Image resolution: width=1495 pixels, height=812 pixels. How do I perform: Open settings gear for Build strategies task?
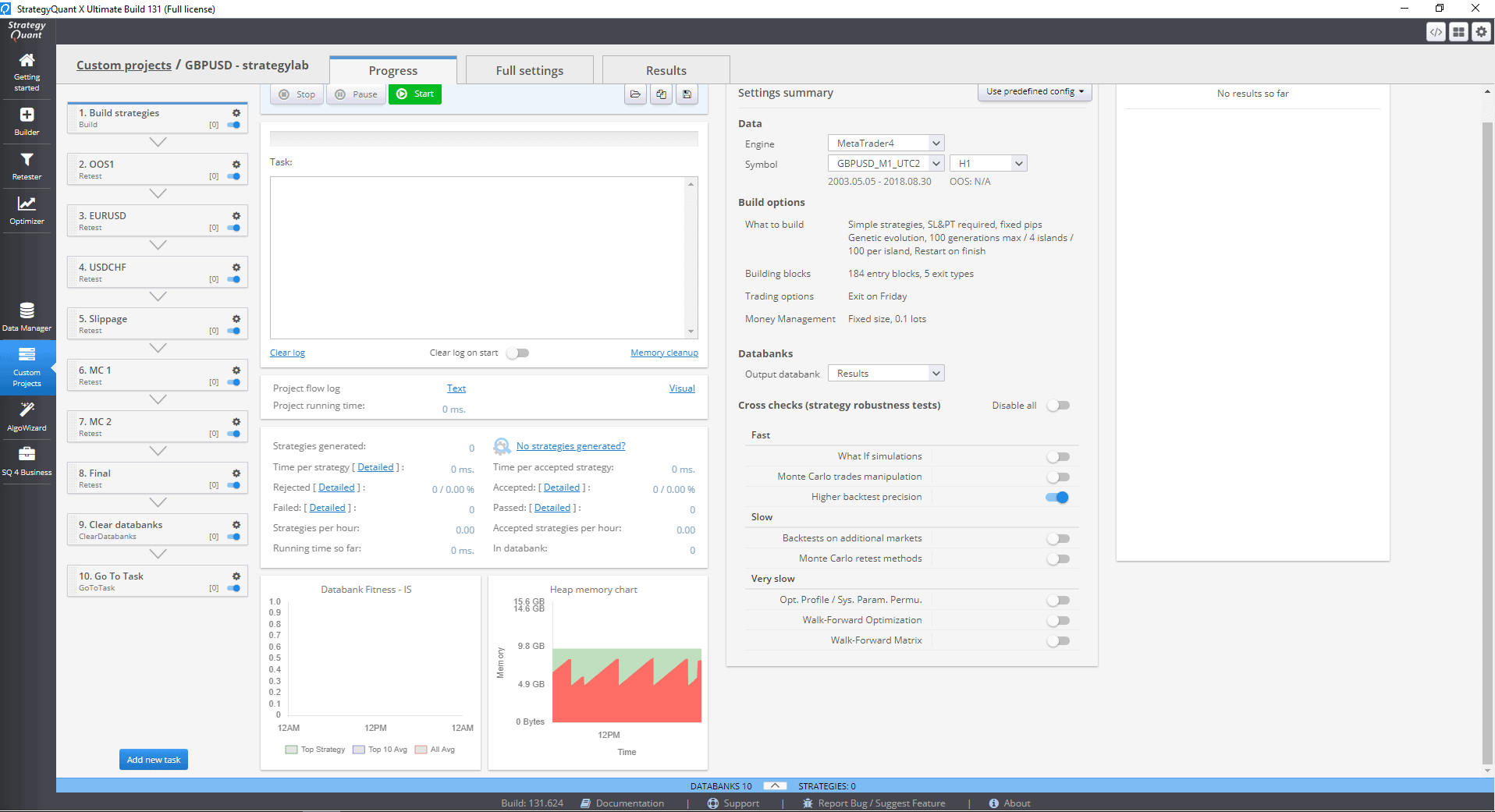pos(236,113)
